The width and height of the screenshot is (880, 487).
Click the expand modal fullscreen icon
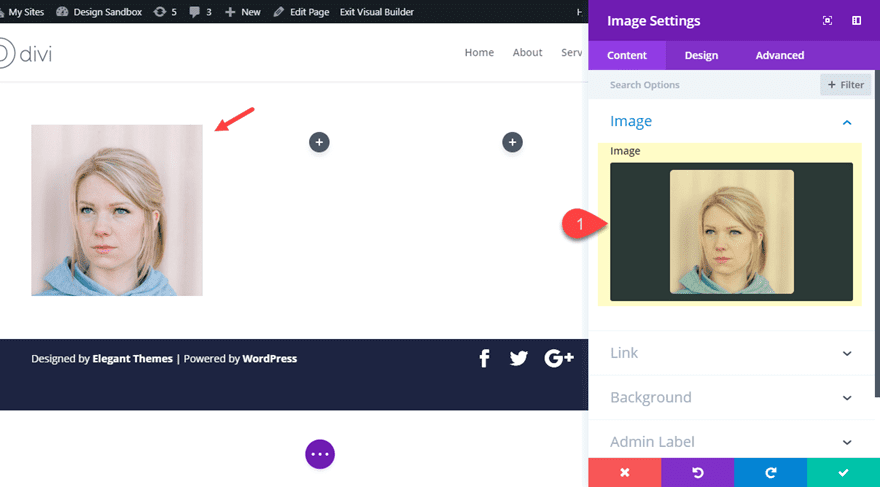(827, 21)
